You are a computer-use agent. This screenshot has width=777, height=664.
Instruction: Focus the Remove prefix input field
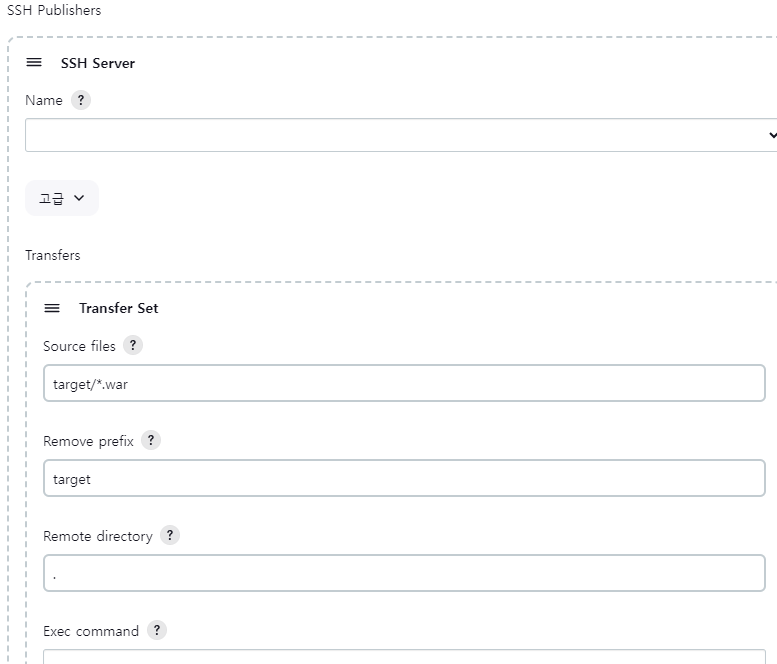(x=404, y=478)
